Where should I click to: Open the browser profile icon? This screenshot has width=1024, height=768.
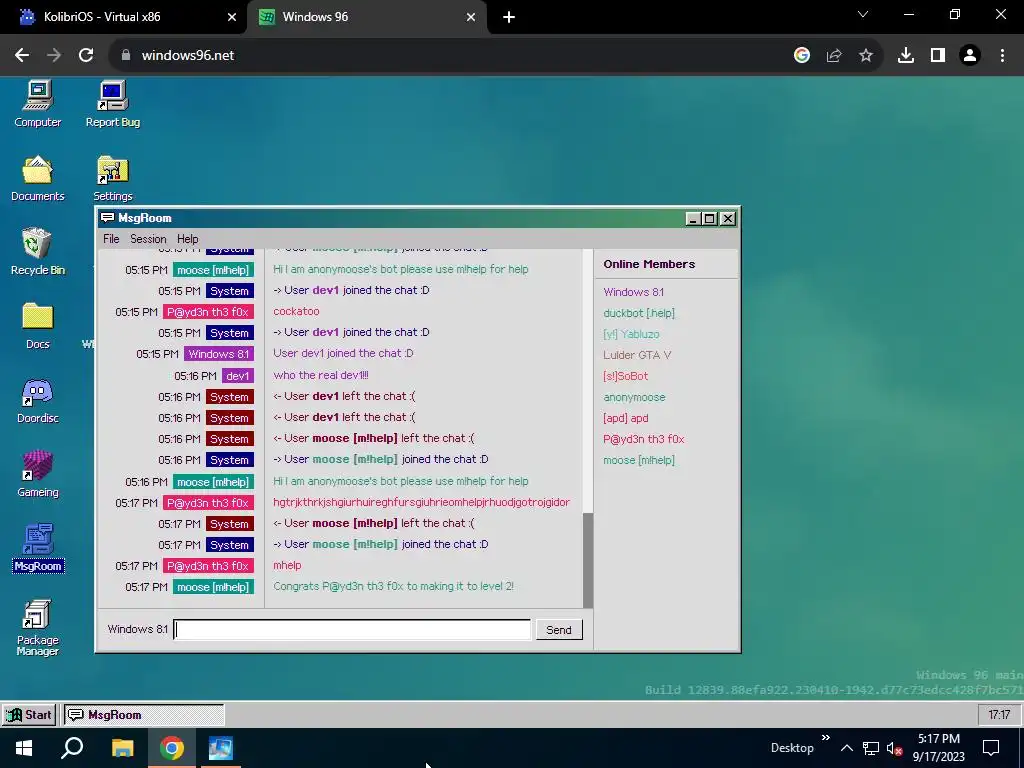970,55
